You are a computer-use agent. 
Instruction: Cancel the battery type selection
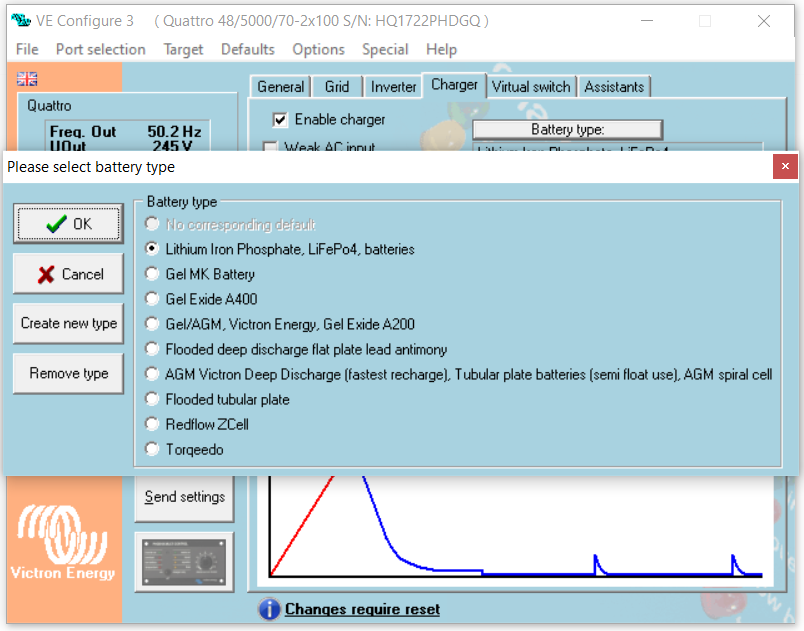point(68,274)
